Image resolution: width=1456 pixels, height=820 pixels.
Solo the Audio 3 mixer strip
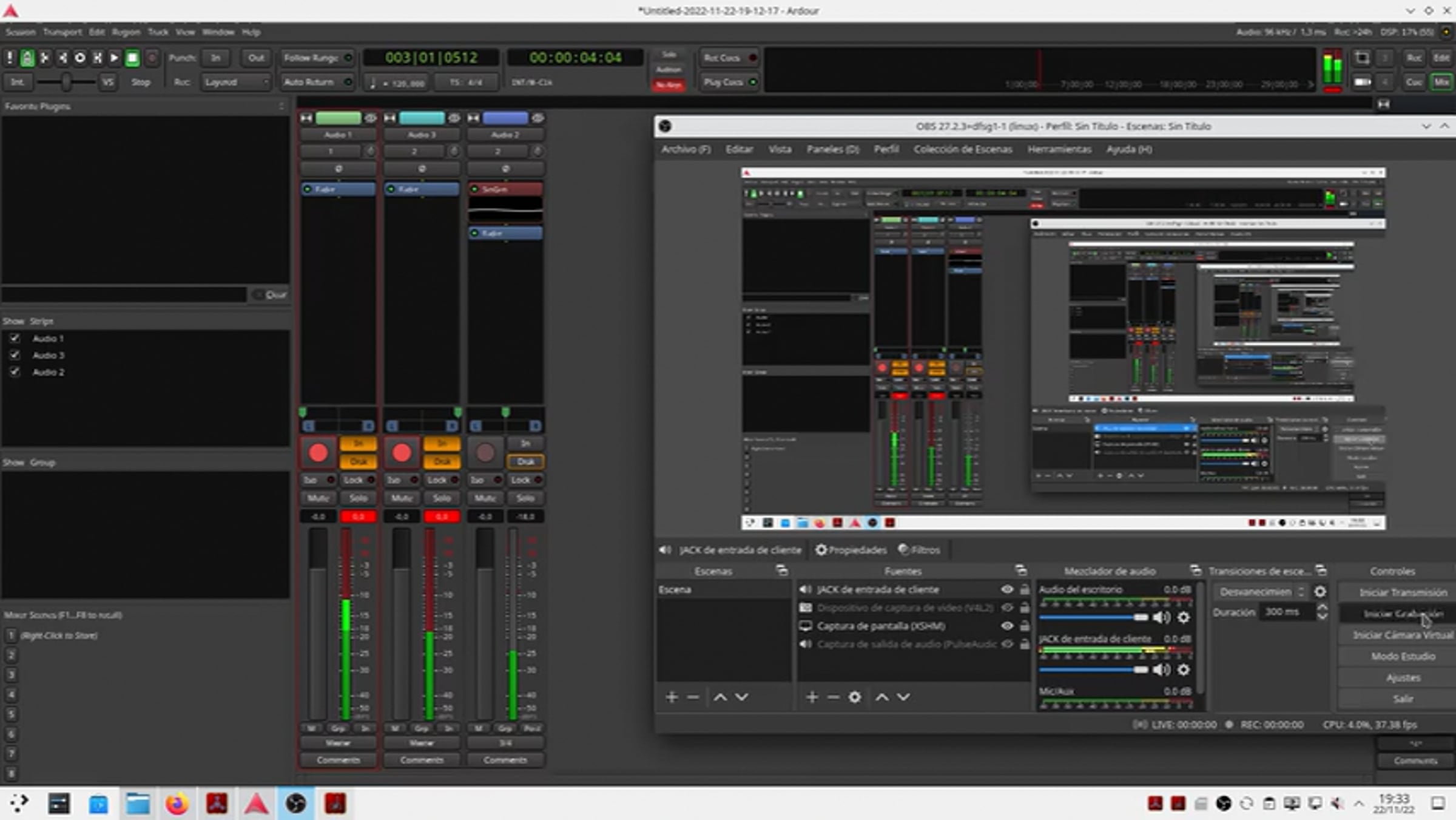pos(442,498)
